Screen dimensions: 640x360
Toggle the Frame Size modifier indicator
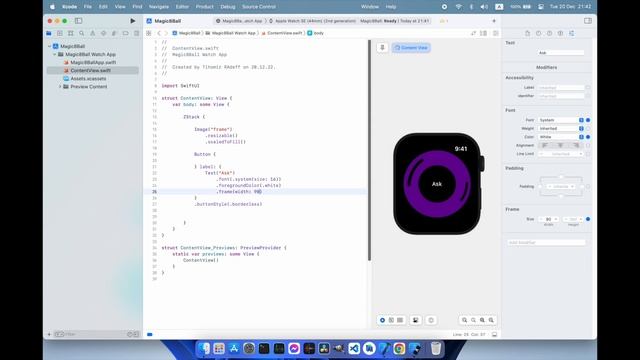click(588, 219)
